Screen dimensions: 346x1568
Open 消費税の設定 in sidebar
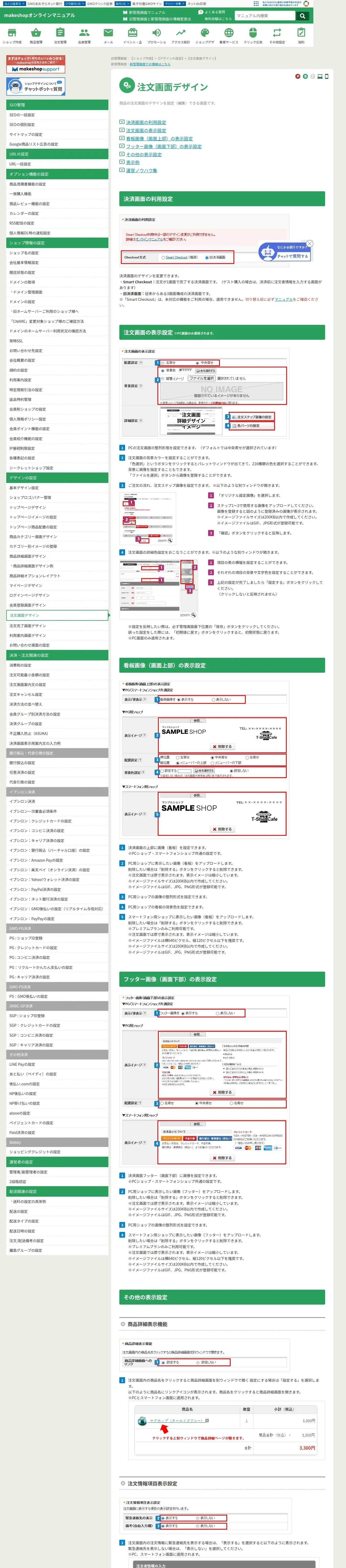(57, 665)
